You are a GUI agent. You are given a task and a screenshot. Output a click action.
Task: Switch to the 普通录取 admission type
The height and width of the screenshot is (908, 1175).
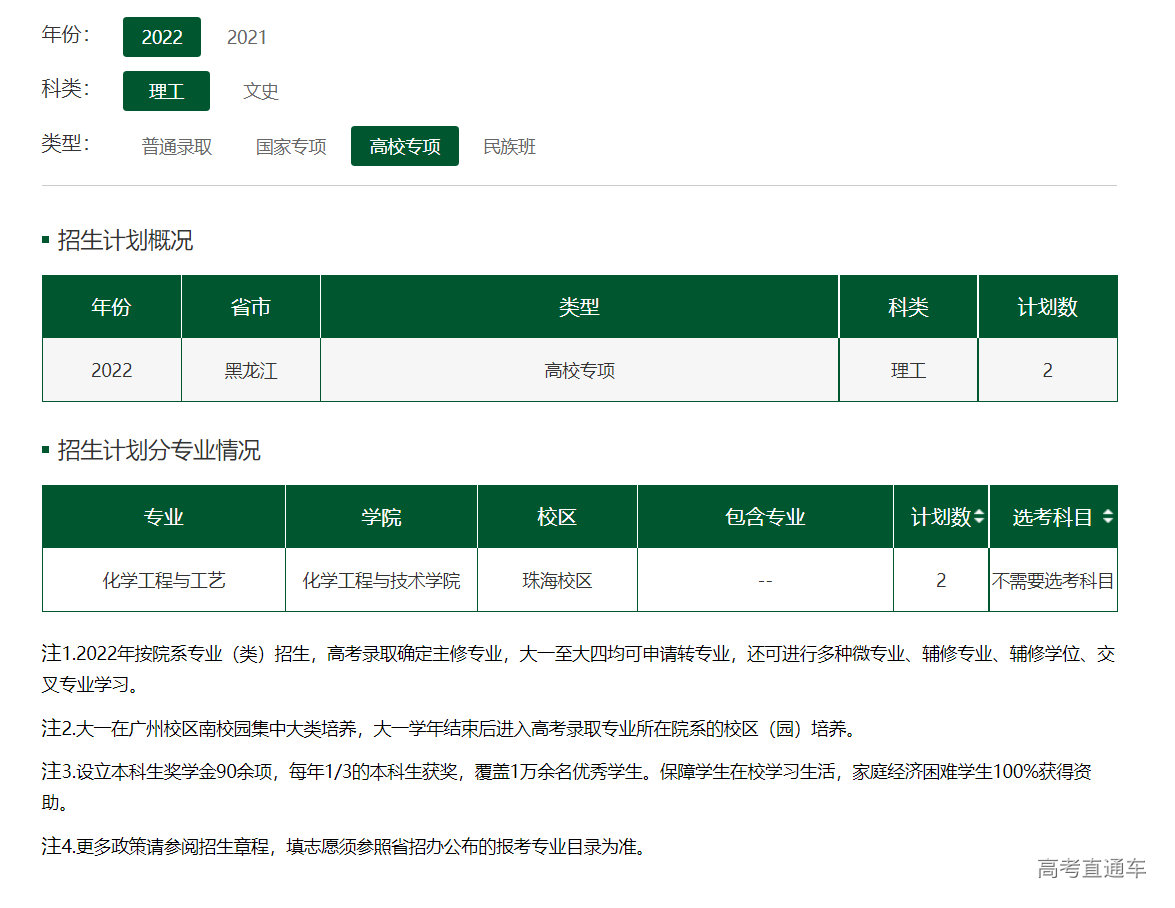(x=177, y=146)
